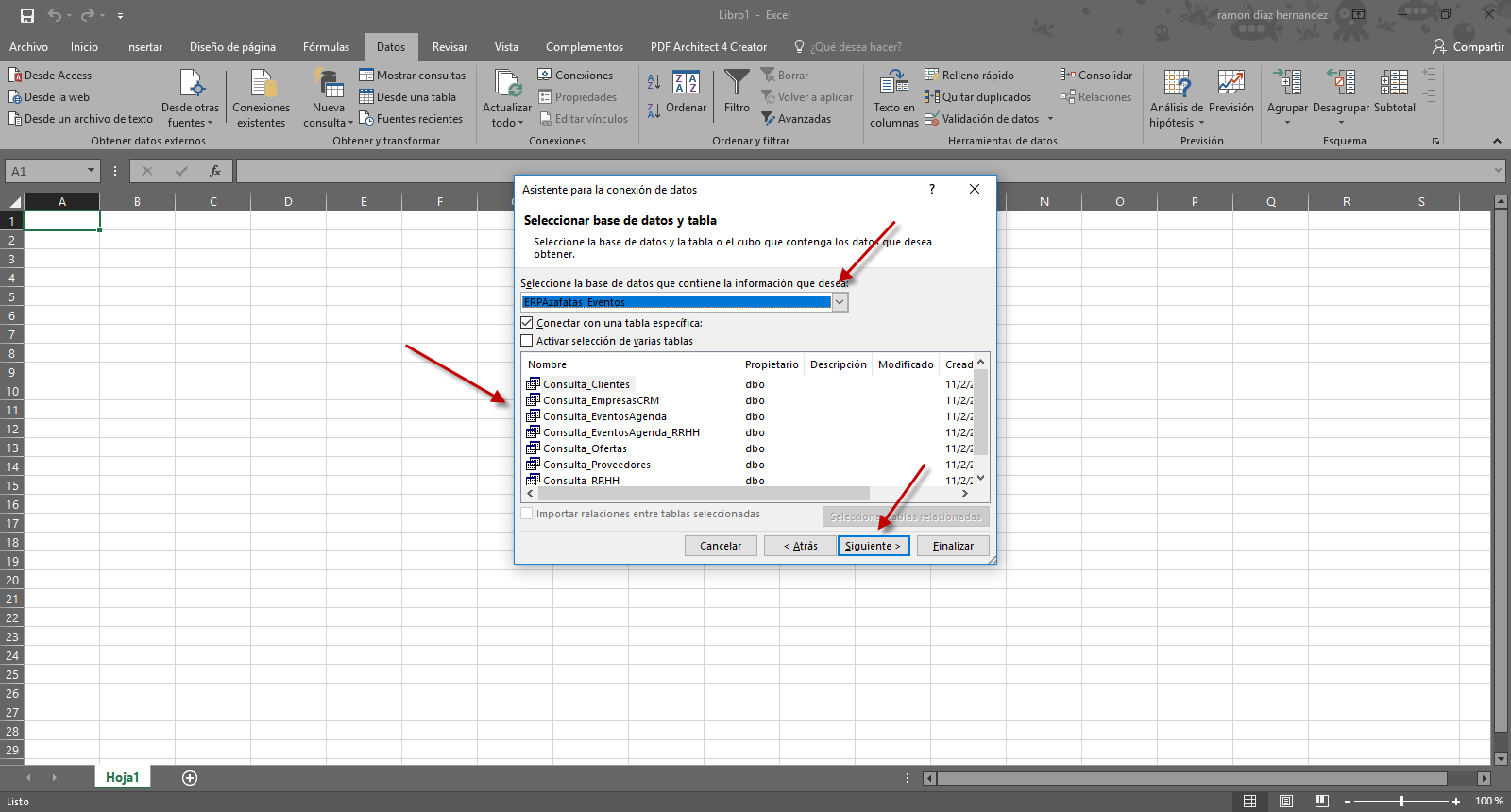The height and width of the screenshot is (812, 1511).
Task: Click Consolidar
Action: 1096,76
